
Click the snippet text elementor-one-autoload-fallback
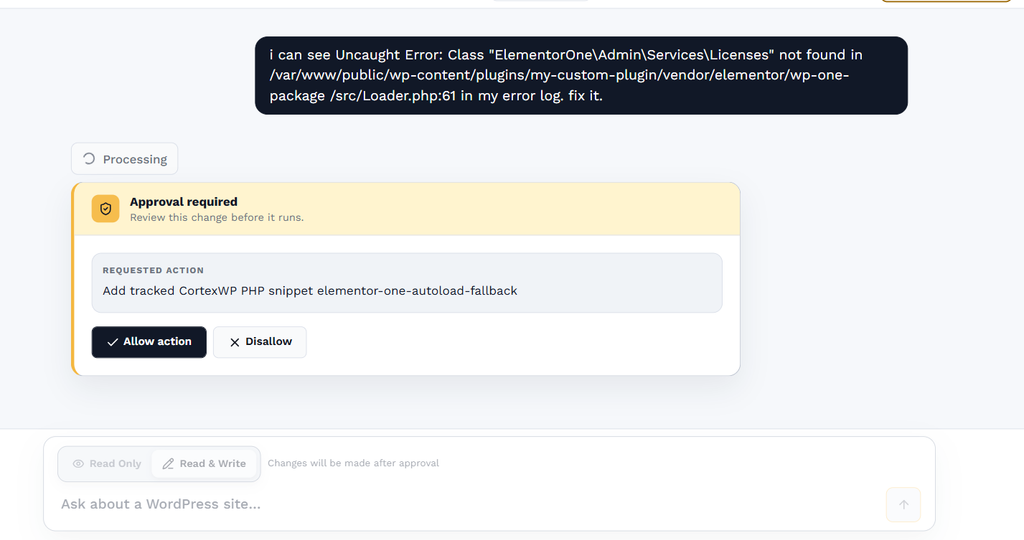(x=417, y=291)
